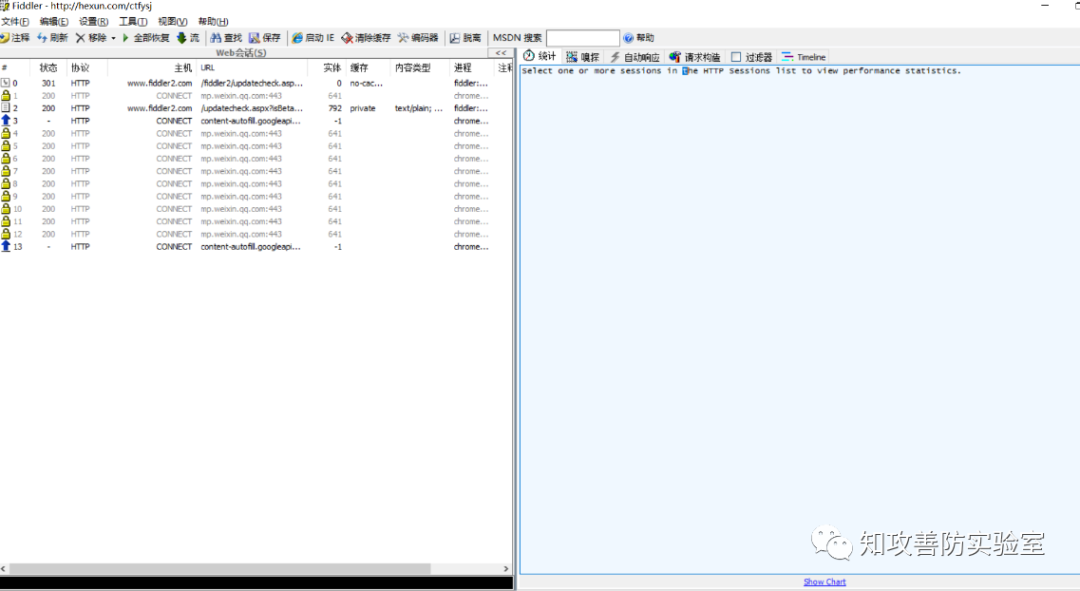Switch to the 统计 statistics tab
The width and height of the screenshot is (1080, 591).
[540, 56]
